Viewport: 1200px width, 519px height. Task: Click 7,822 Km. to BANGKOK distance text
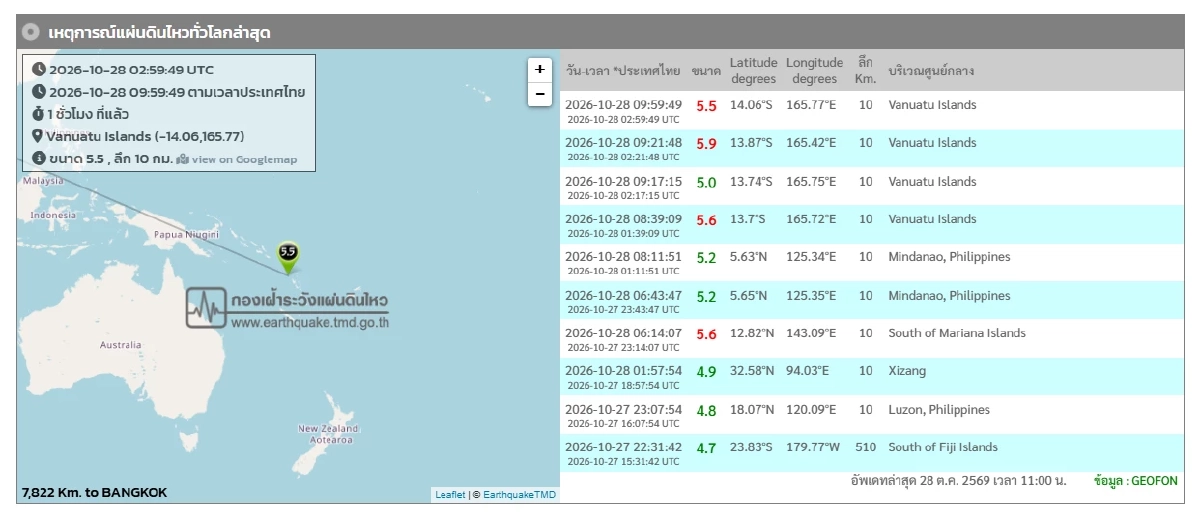click(x=94, y=493)
